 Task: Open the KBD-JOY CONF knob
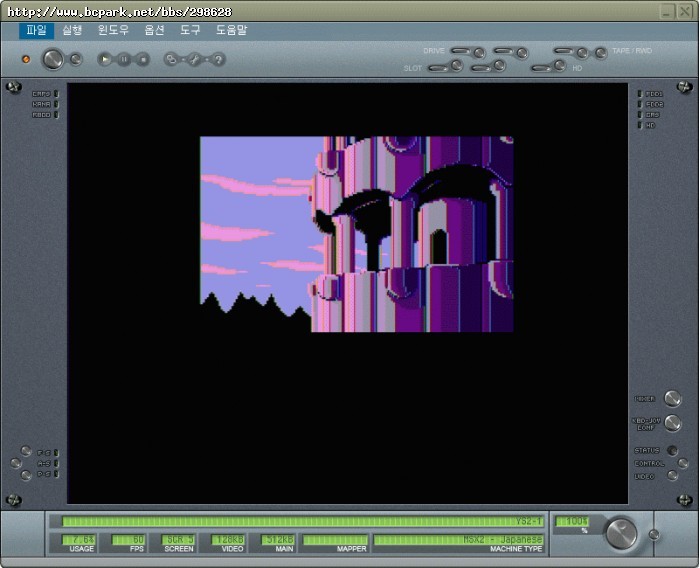[673, 423]
